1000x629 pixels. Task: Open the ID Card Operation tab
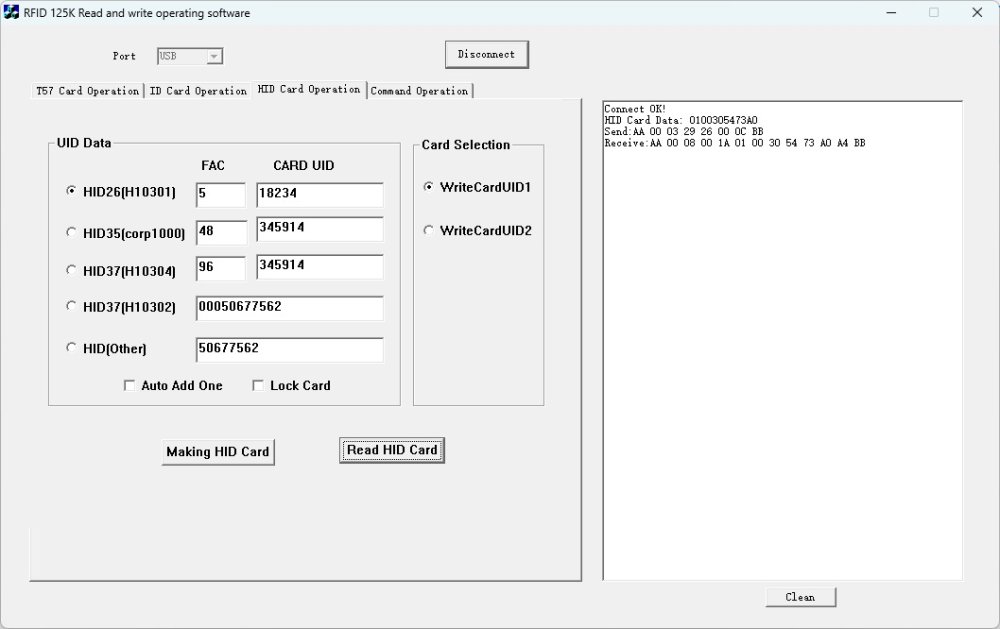point(198,91)
